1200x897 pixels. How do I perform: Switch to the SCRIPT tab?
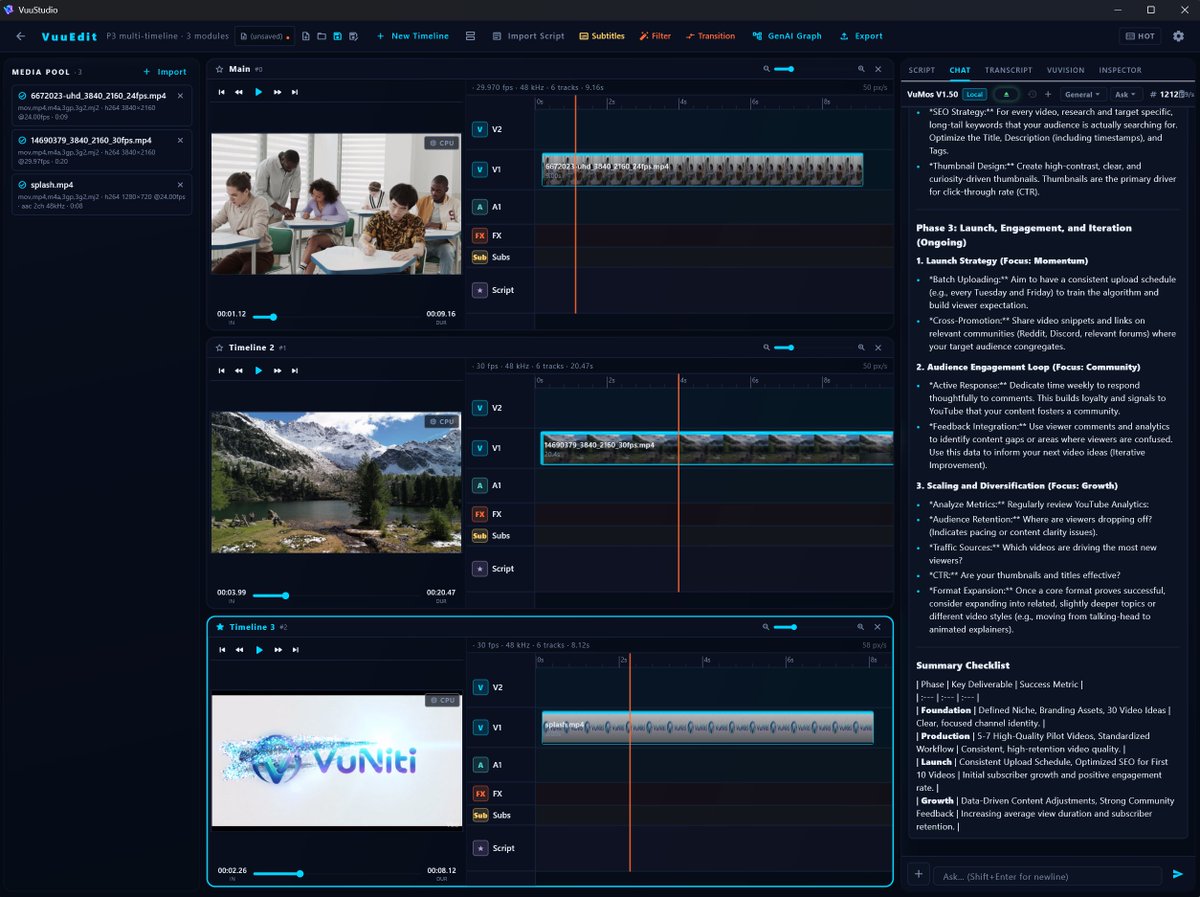[921, 70]
